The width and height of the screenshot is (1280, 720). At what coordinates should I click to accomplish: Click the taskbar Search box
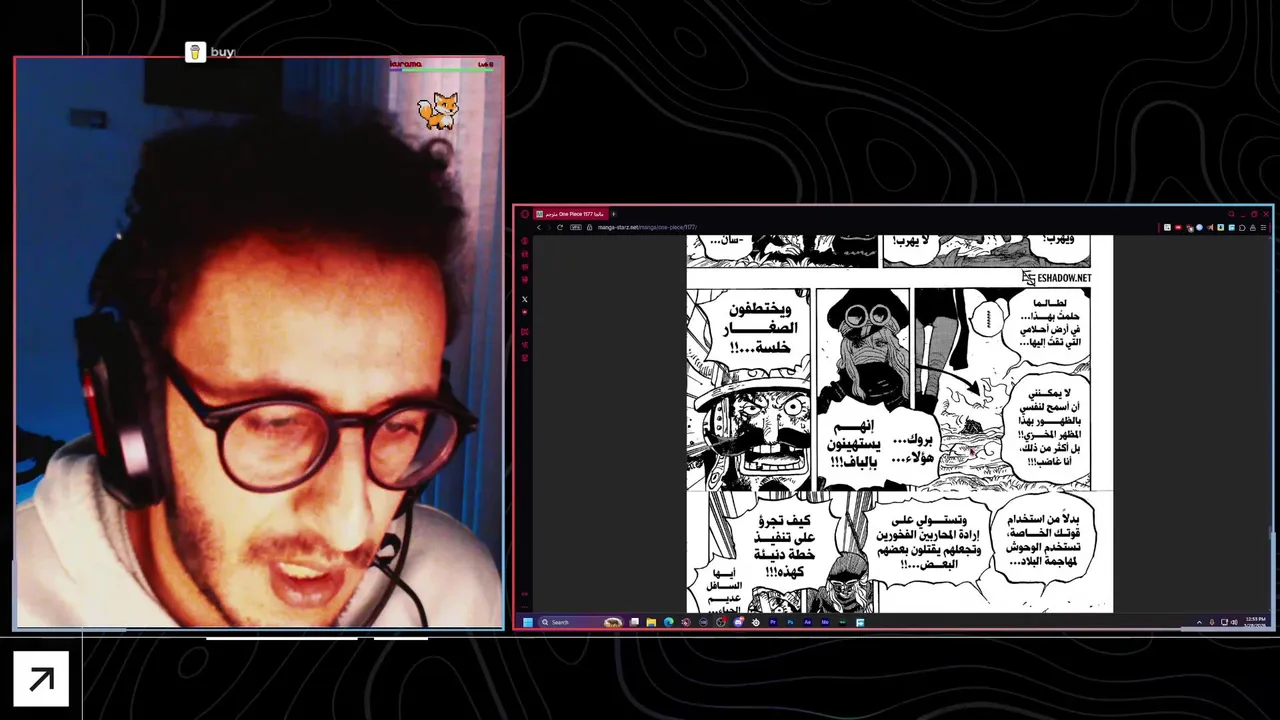coord(580,622)
